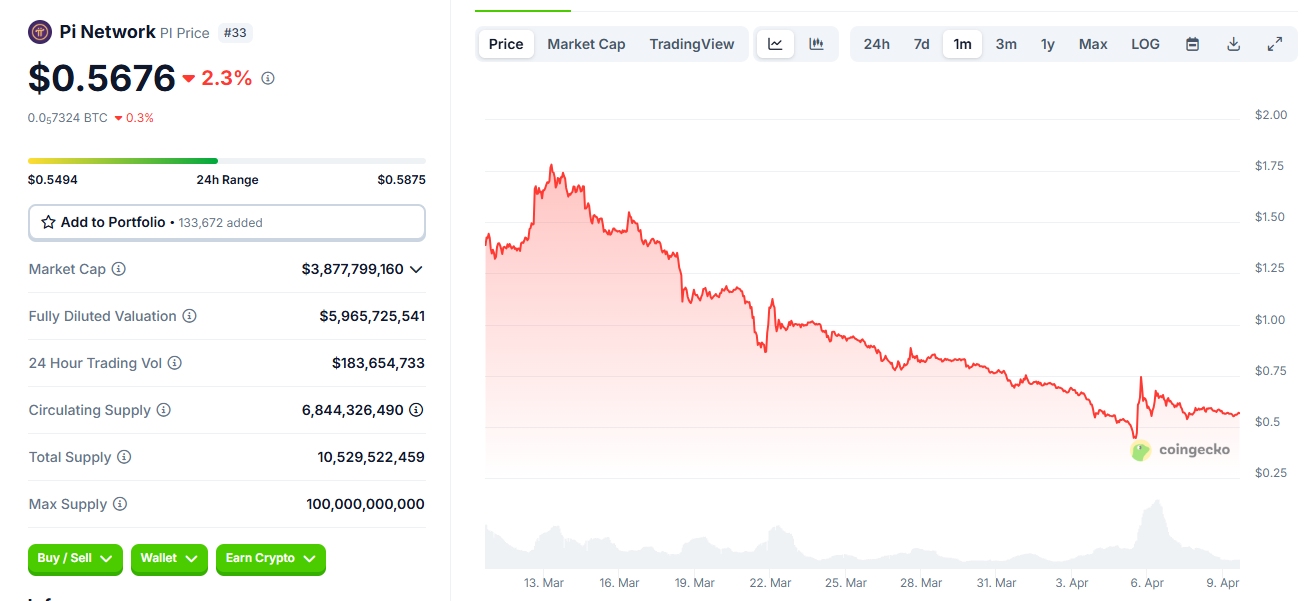Screen dimensions: 1306x601
Task: Select the line chart view icon
Action: click(775, 43)
